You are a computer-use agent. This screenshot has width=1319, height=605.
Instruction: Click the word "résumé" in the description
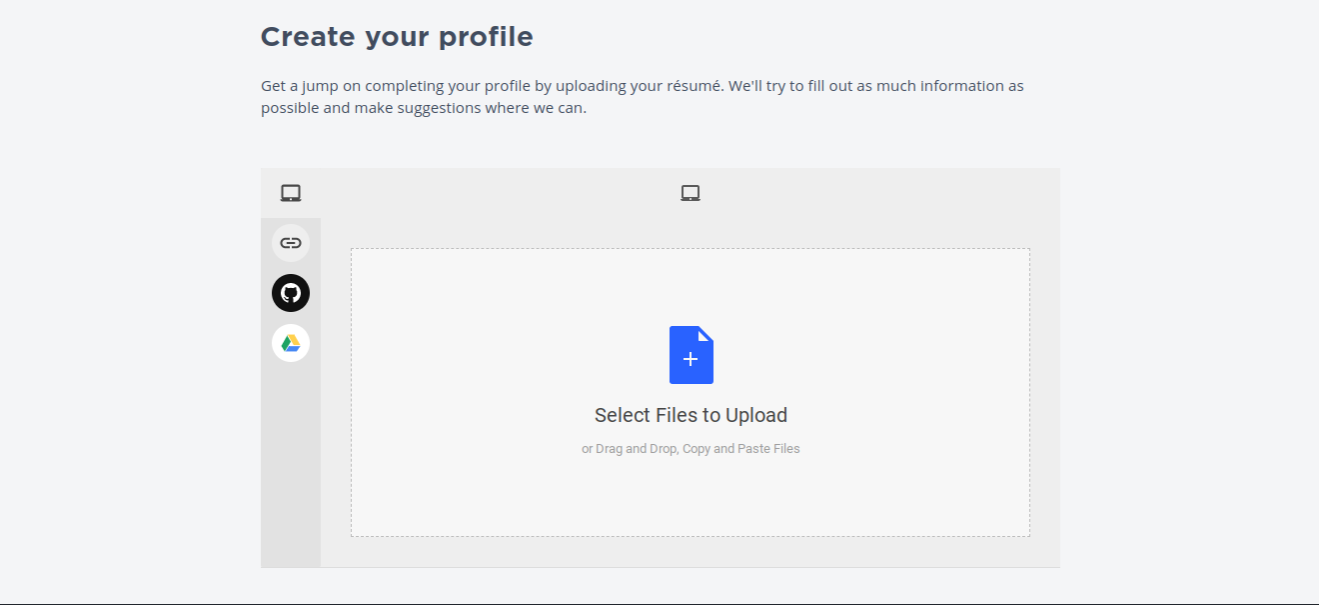coord(693,86)
